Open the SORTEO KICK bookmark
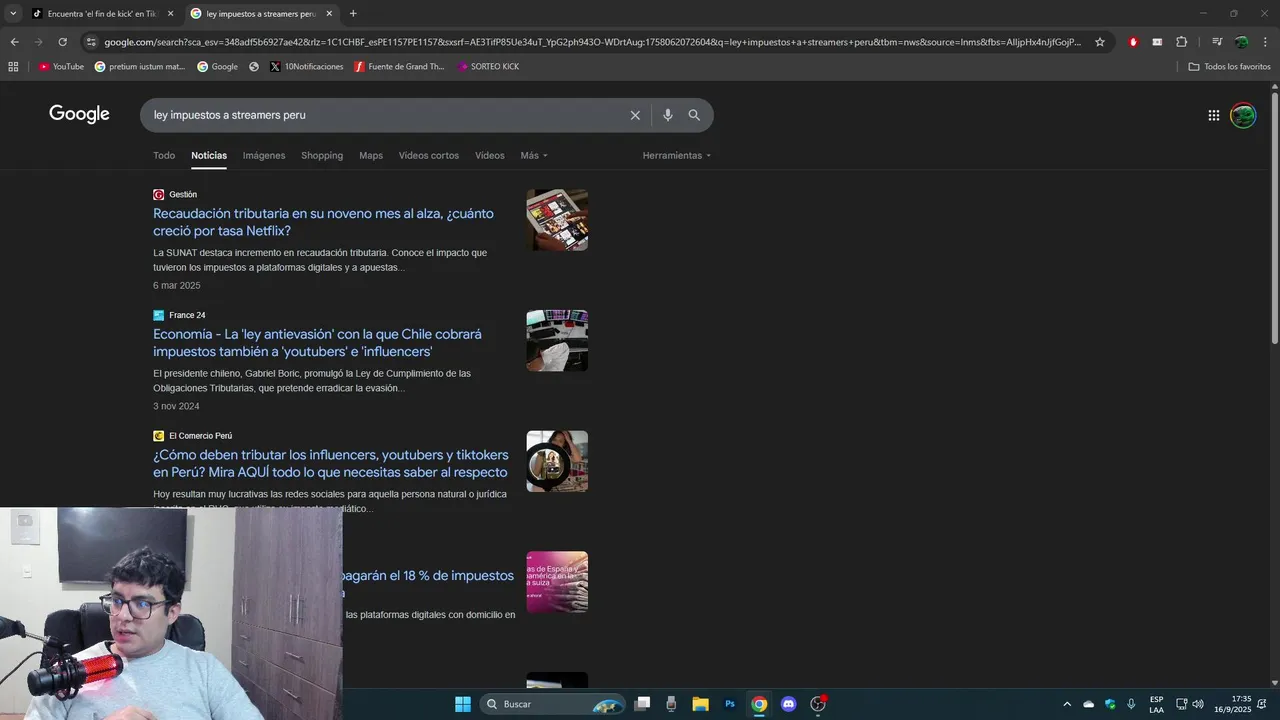 488,67
